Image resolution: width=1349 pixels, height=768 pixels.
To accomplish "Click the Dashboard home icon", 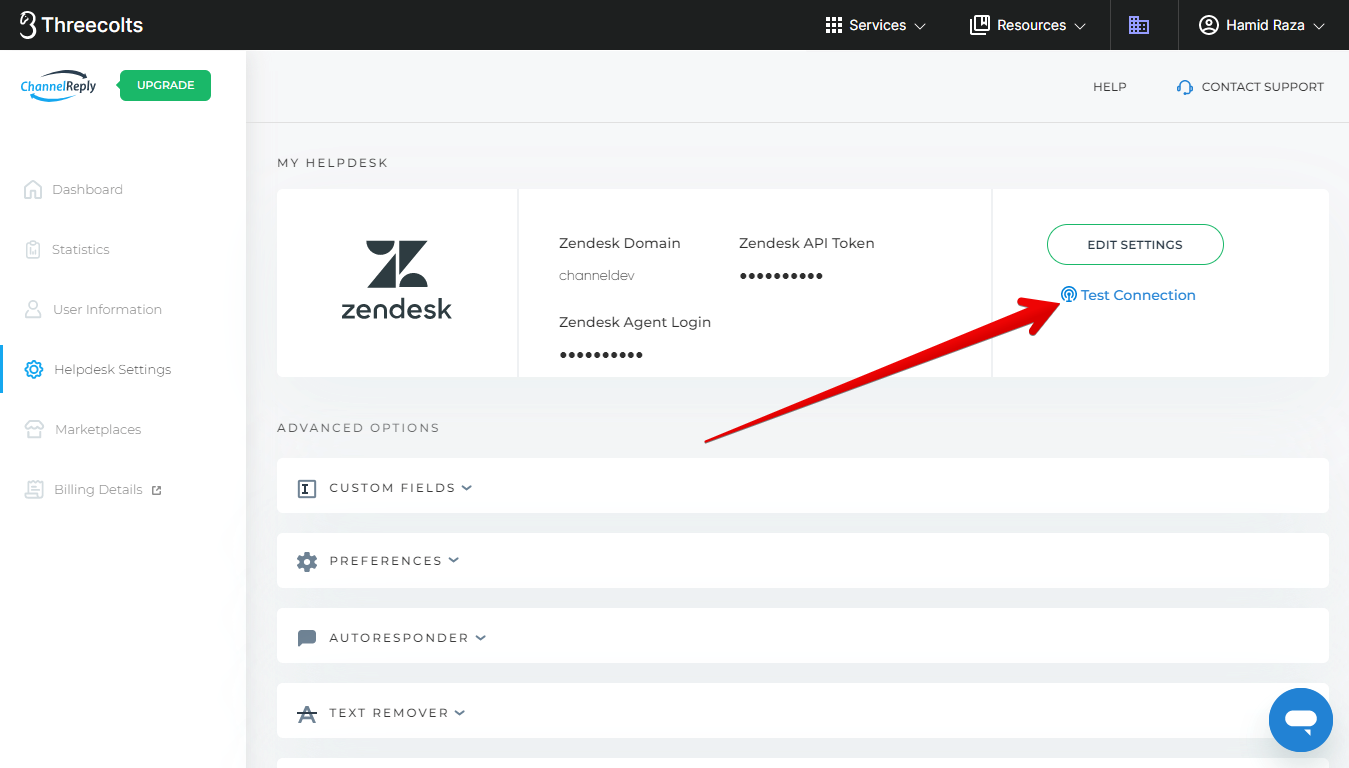I will click(x=33, y=189).
